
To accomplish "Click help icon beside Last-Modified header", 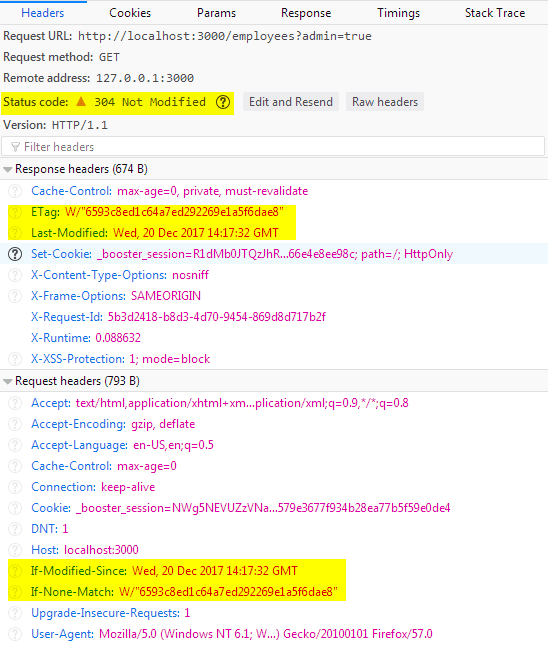I will [x=15, y=233].
